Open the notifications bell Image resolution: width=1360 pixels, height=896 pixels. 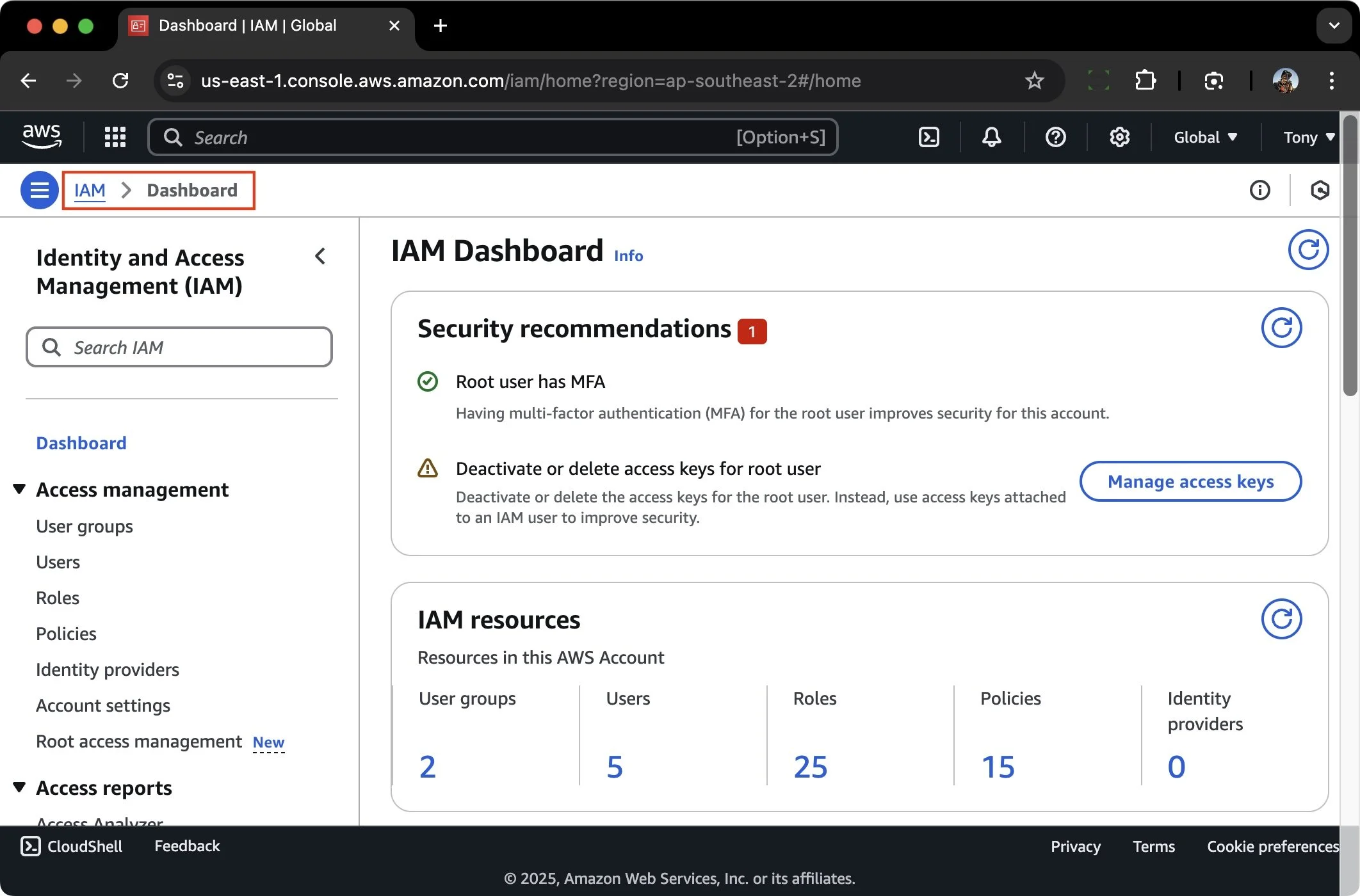pos(991,137)
